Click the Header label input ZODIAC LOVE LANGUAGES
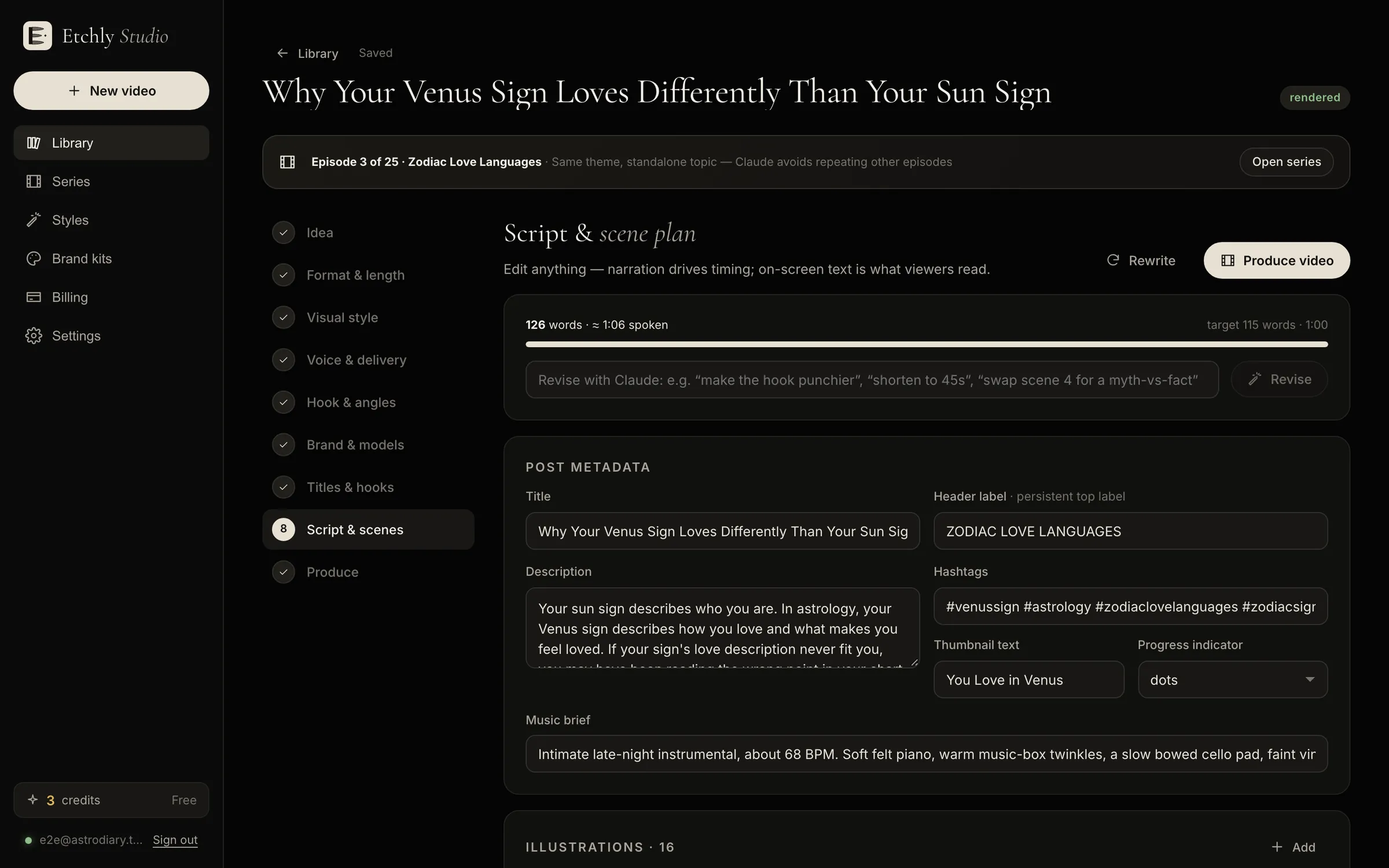This screenshot has height=868, width=1389. pos(1130,531)
